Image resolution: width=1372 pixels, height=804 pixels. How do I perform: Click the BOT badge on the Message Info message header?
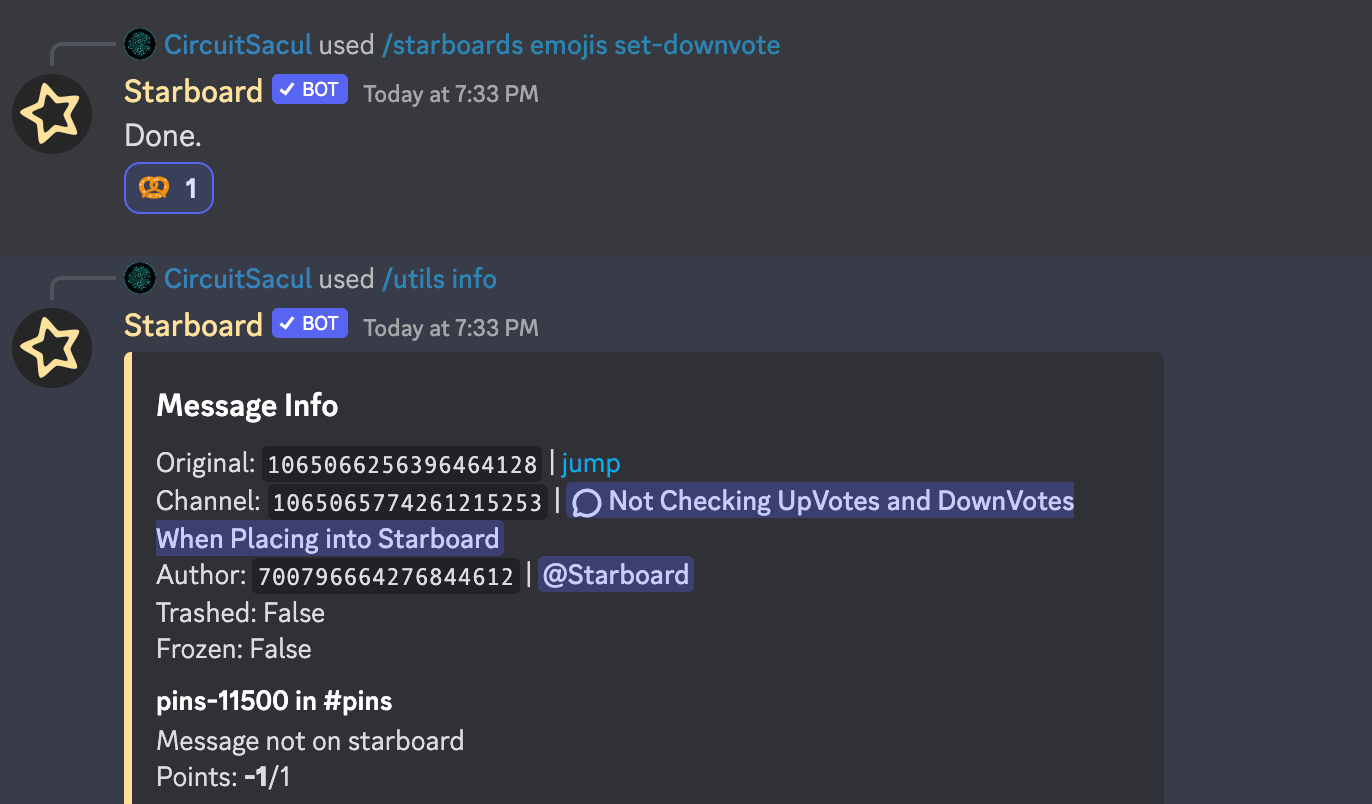(x=310, y=324)
